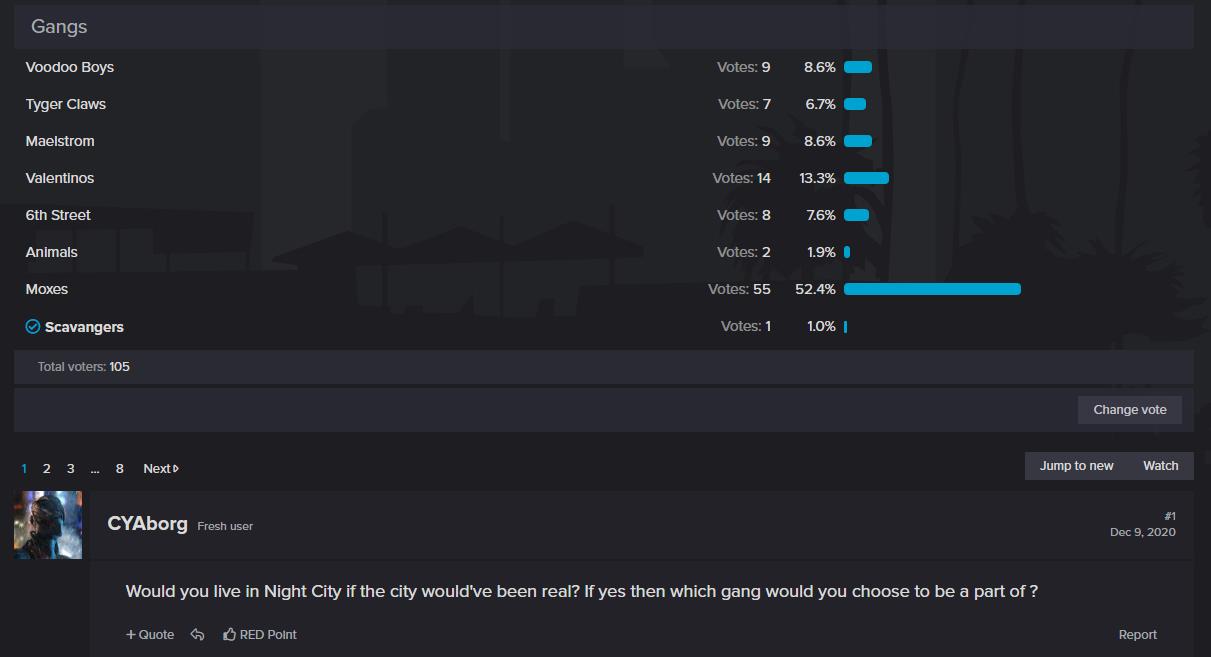Open CYAborg's user profile name
The width and height of the screenshot is (1211, 657).
click(x=147, y=523)
